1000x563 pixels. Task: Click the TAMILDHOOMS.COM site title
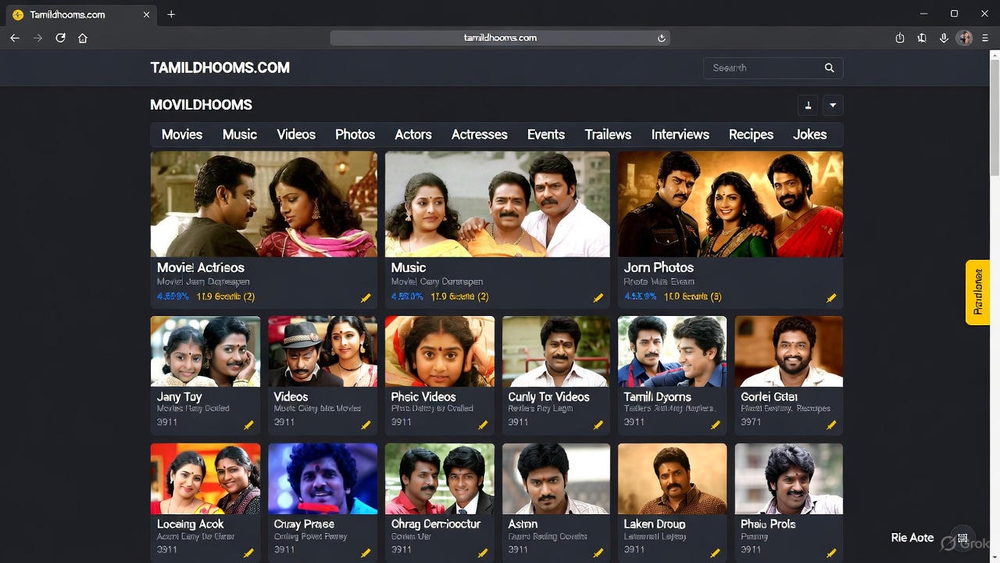pos(220,68)
